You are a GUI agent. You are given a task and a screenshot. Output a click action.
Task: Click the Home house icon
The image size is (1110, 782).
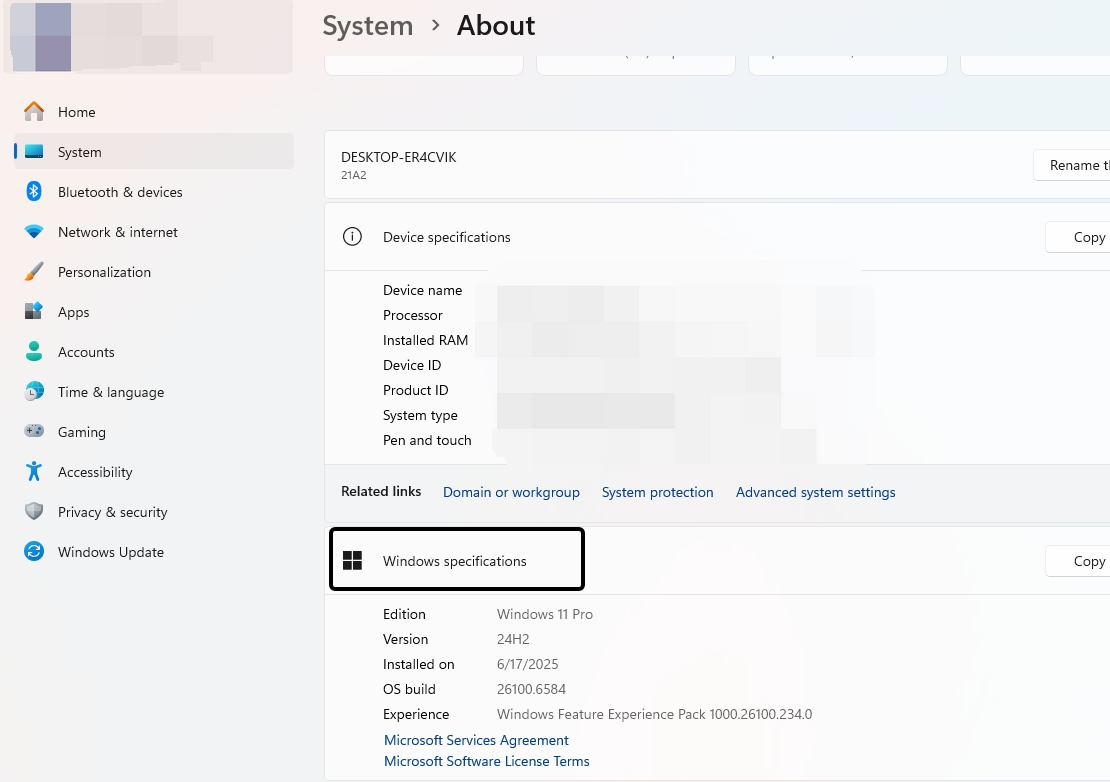[33, 112]
